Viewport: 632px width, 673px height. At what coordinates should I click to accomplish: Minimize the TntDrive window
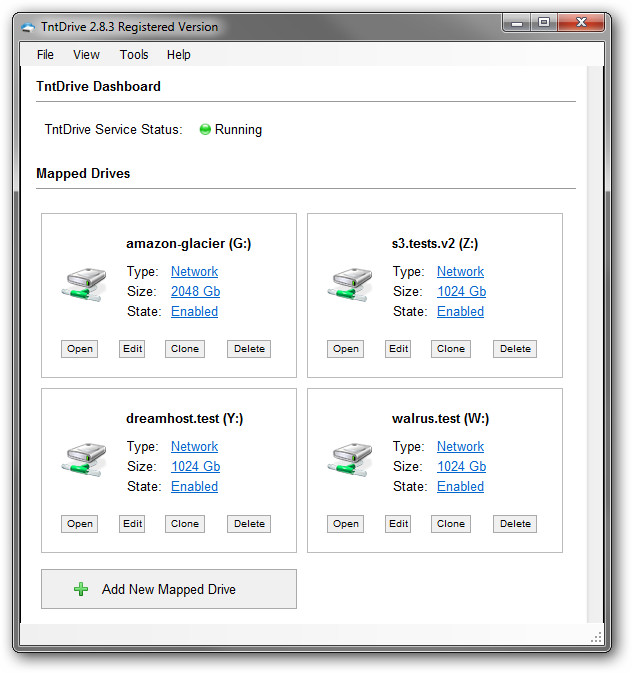pos(517,22)
